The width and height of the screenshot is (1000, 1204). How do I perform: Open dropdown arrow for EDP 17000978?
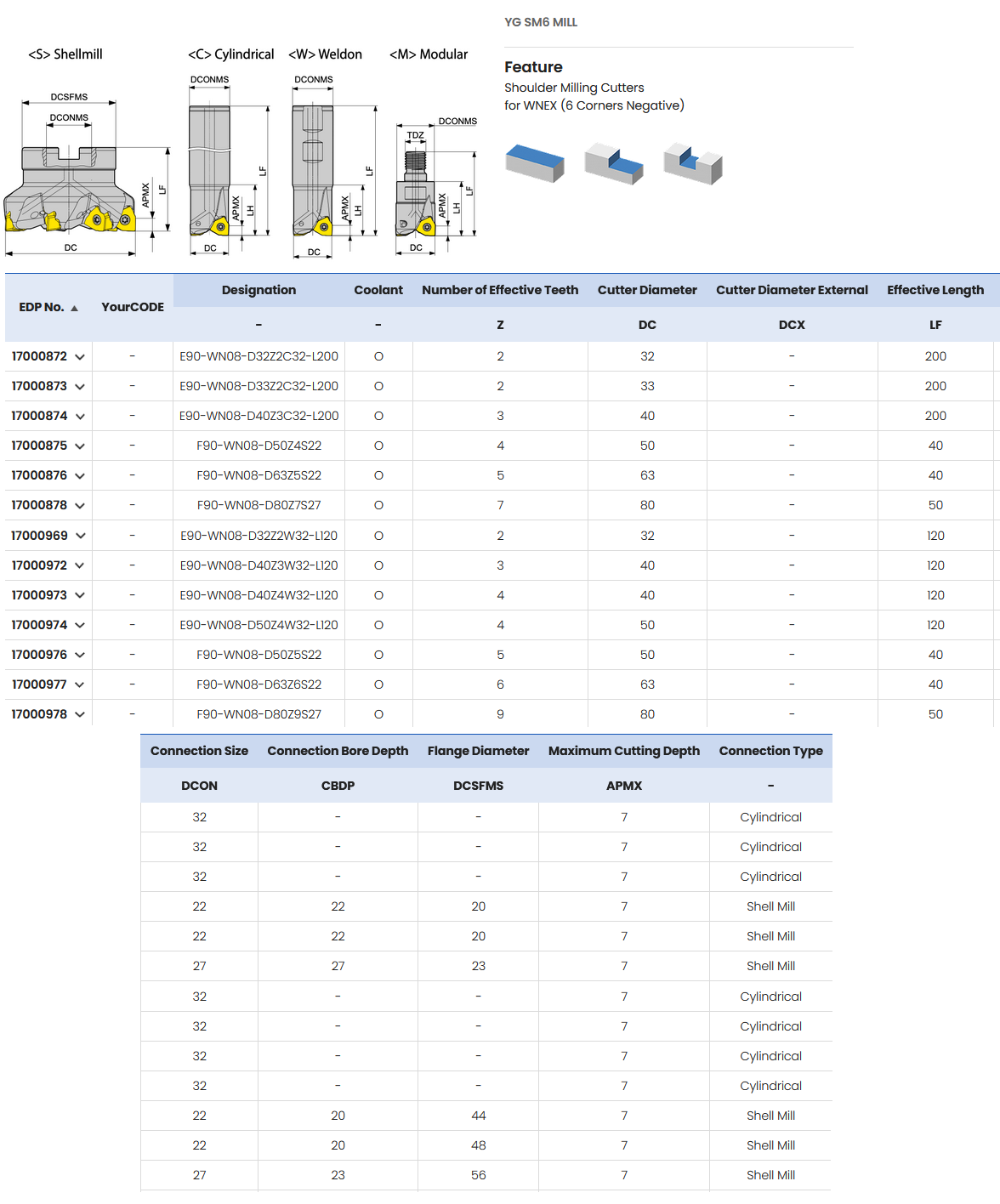tap(80, 714)
